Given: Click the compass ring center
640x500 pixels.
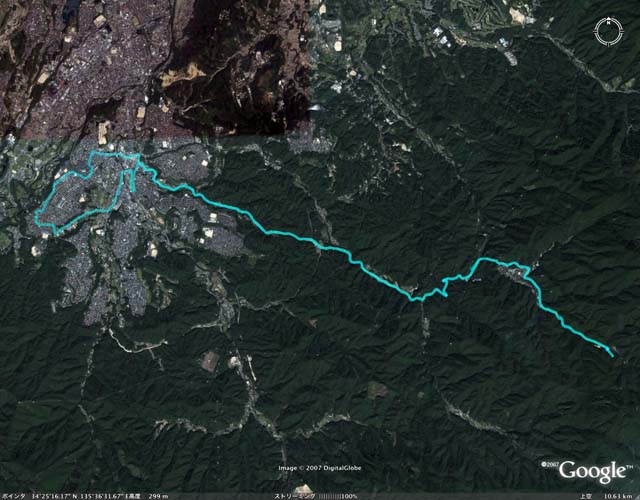Looking at the screenshot, I should point(608,32).
